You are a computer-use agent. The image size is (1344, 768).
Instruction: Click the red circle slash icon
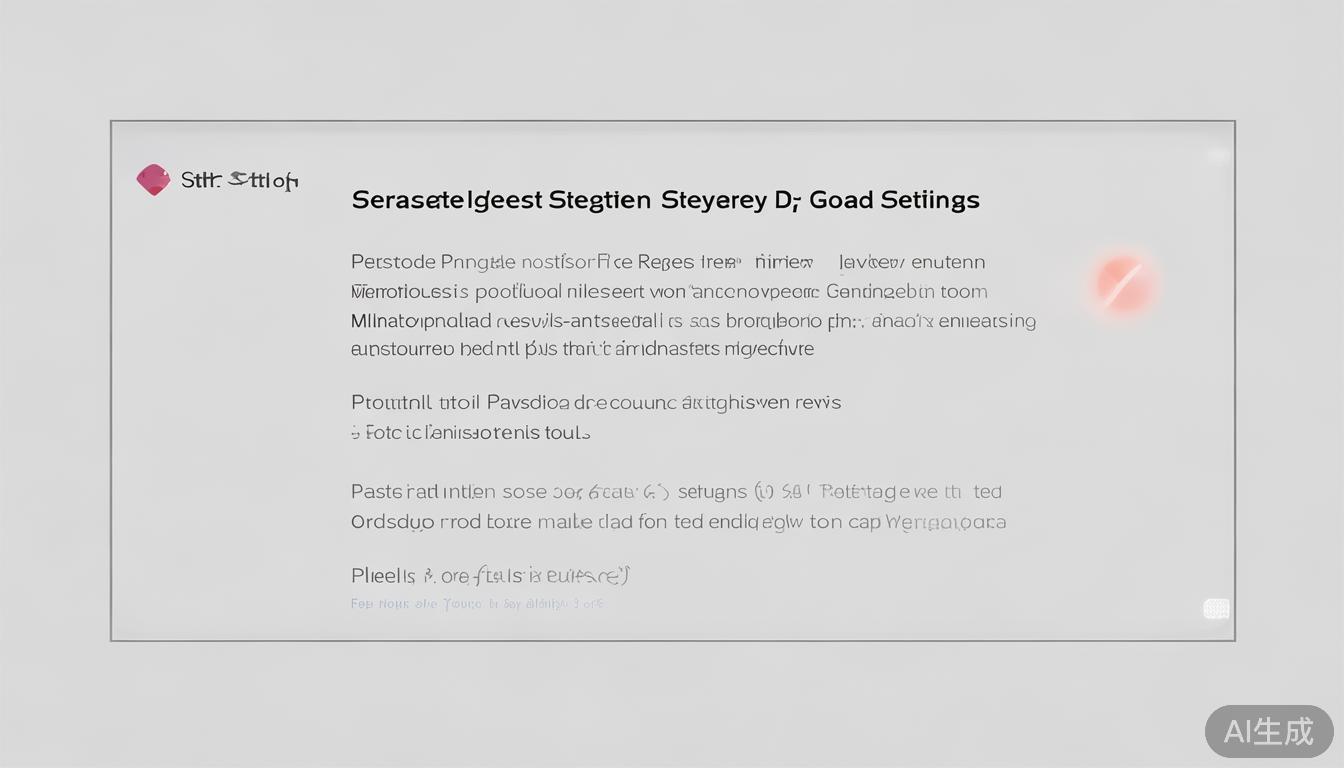[1123, 283]
